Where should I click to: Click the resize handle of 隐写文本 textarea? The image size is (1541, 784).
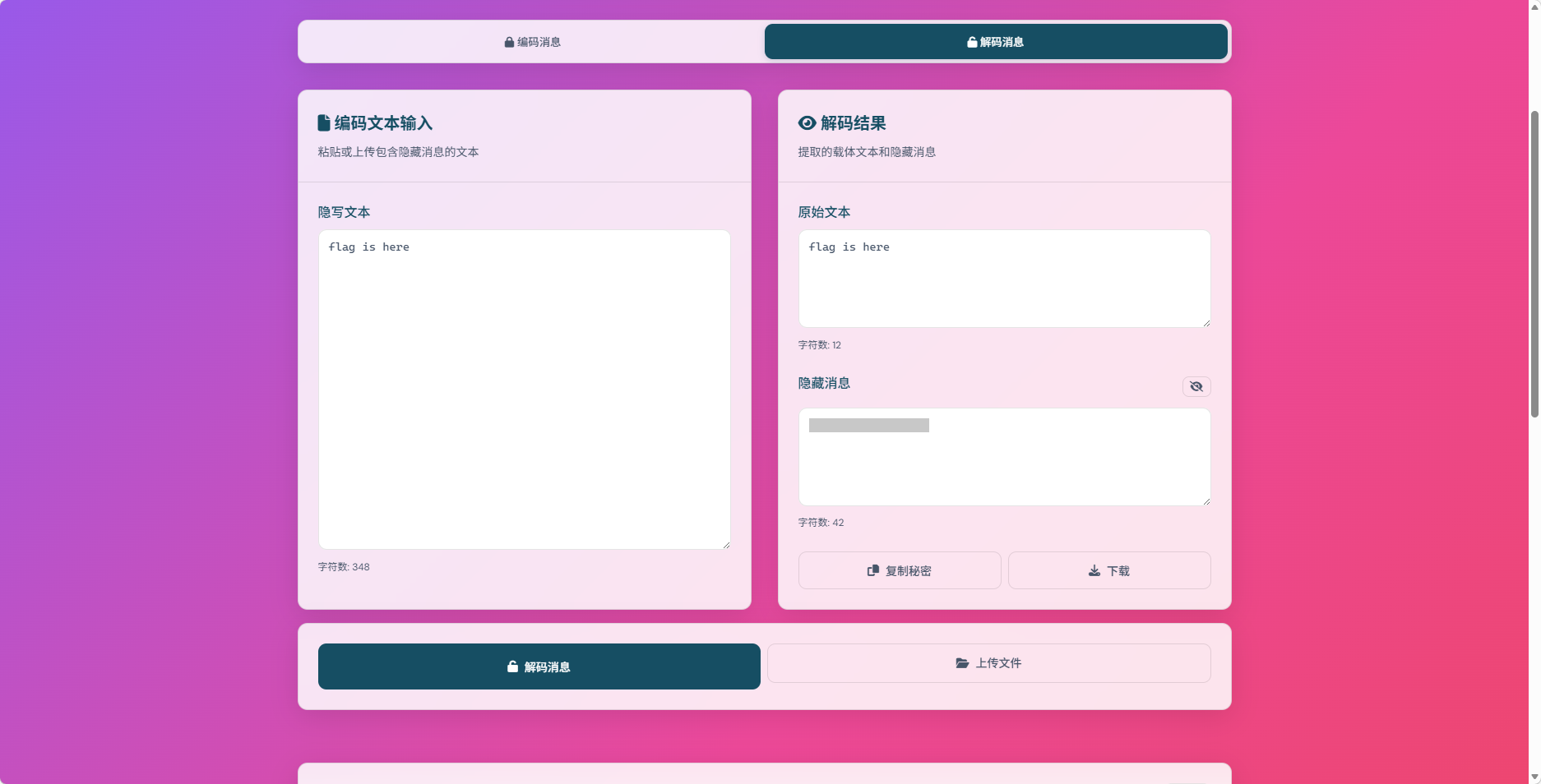(x=726, y=544)
